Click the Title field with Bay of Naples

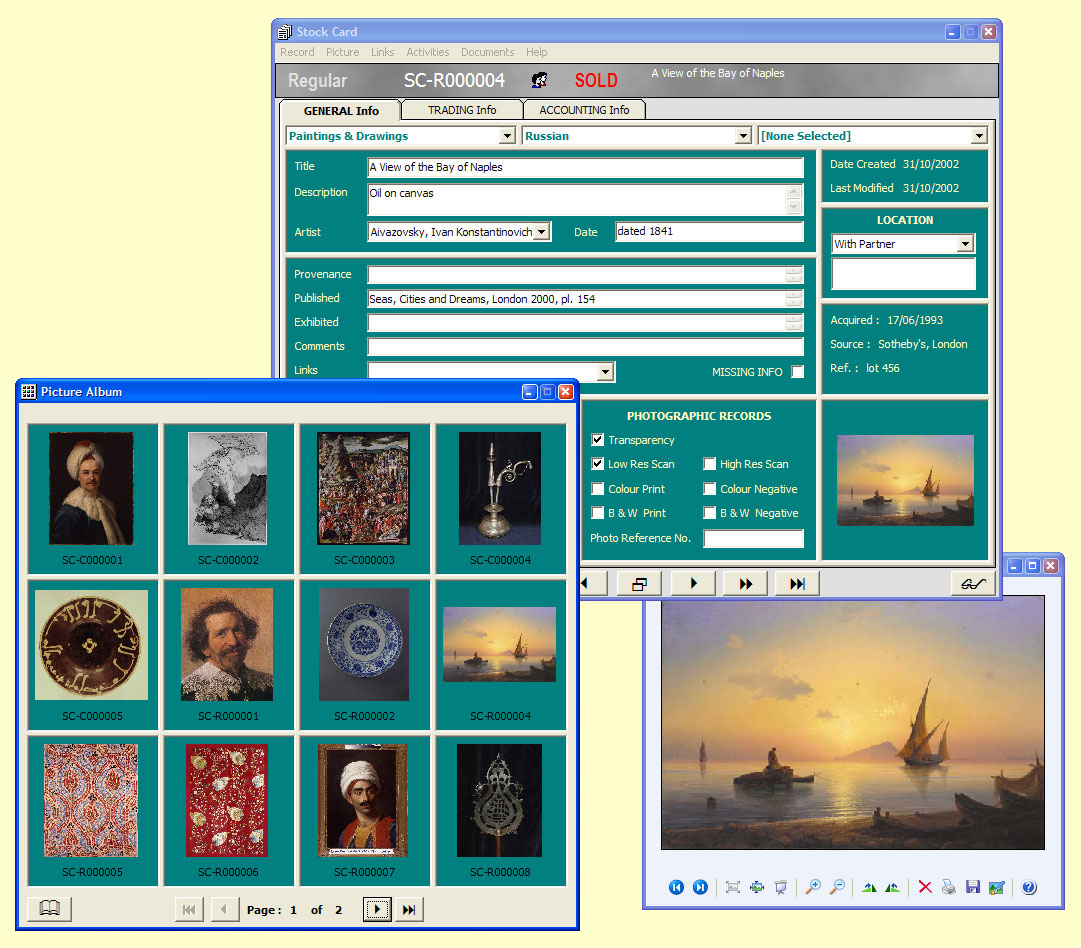tap(585, 167)
